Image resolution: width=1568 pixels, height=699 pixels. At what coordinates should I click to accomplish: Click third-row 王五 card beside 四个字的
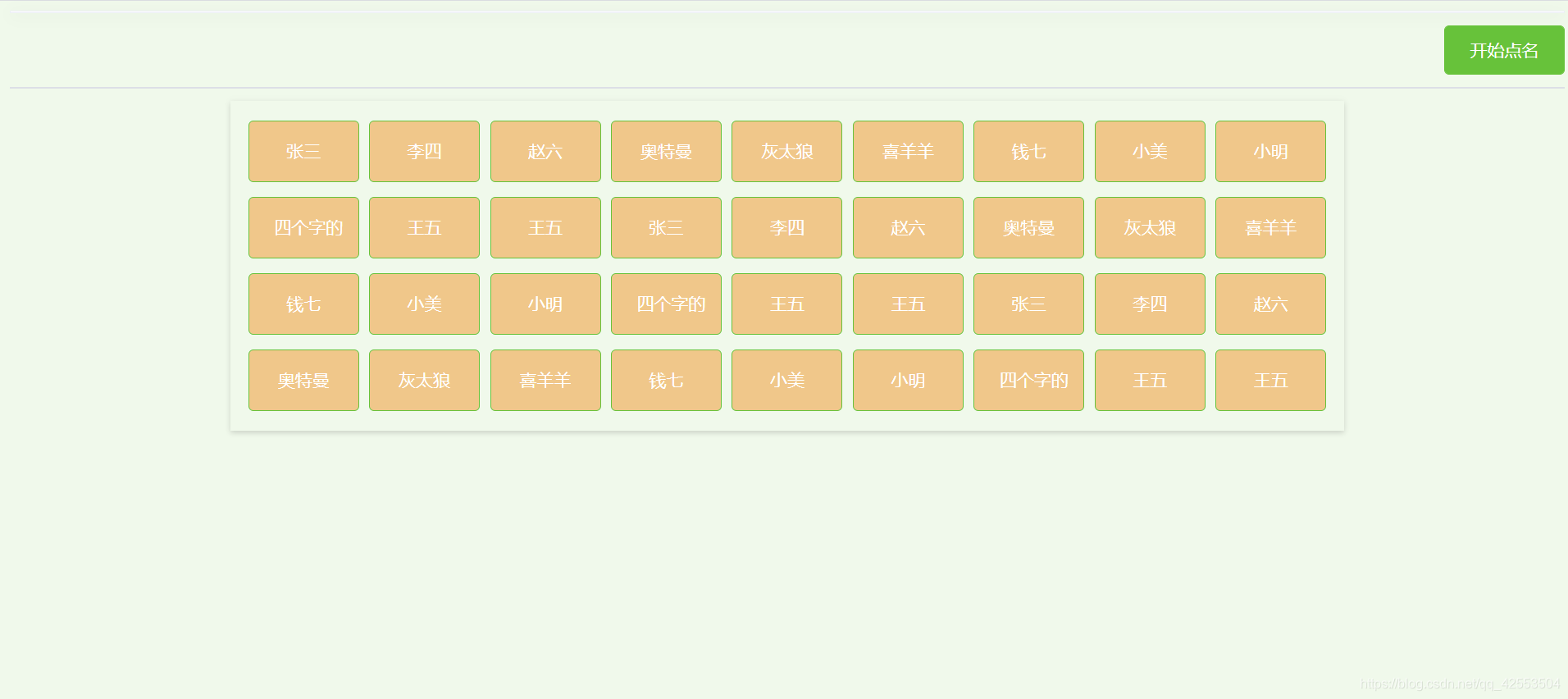click(786, 304)
